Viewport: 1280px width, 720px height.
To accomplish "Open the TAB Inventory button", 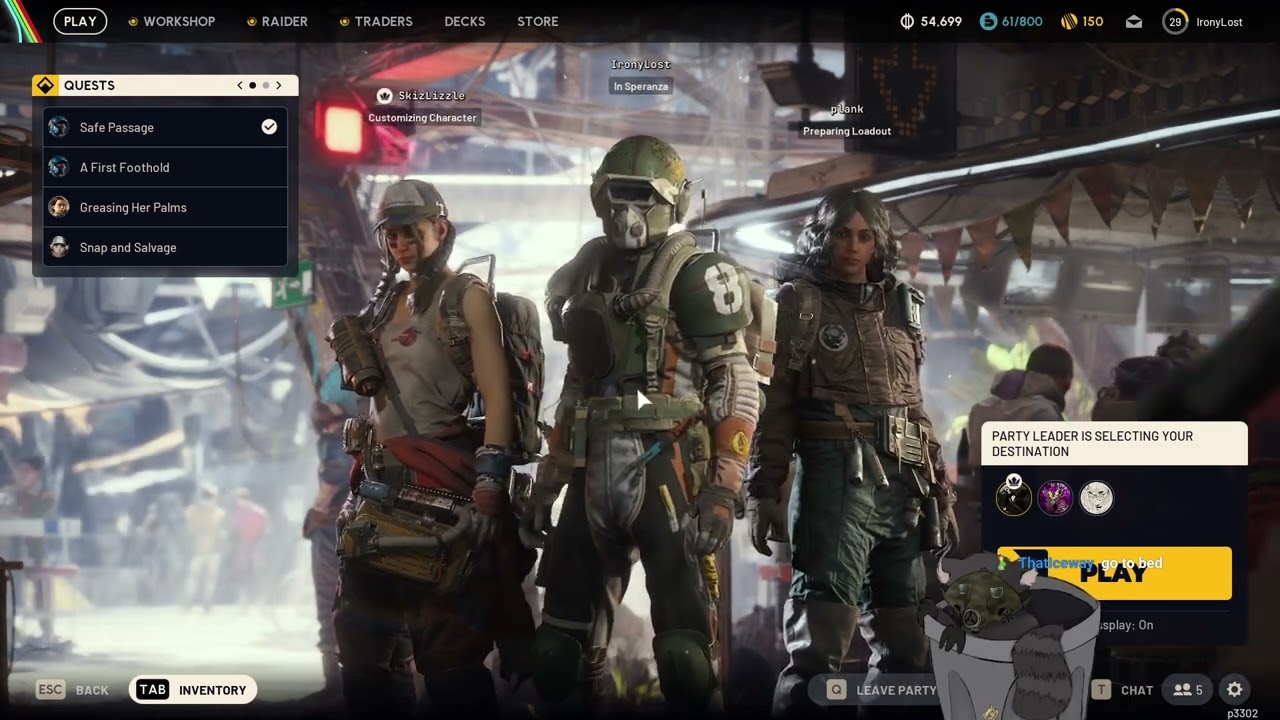I will (193, 690).
